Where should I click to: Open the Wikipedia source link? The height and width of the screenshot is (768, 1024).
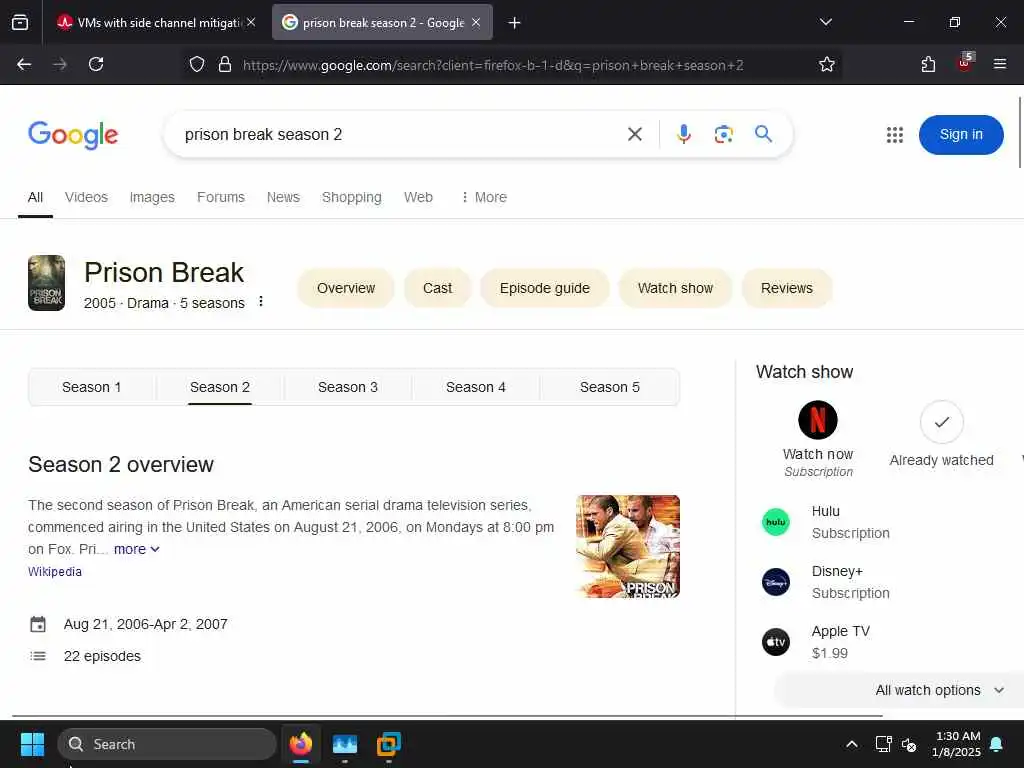[x=55, y=571]
